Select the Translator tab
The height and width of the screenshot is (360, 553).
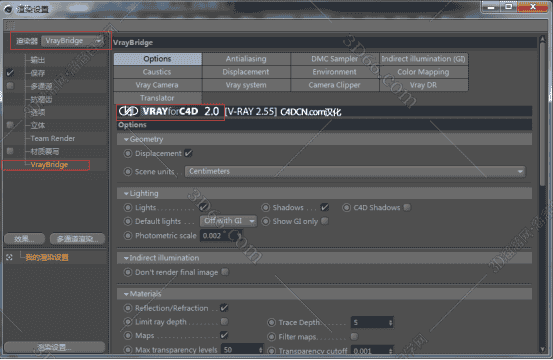(x=157, y=98)
